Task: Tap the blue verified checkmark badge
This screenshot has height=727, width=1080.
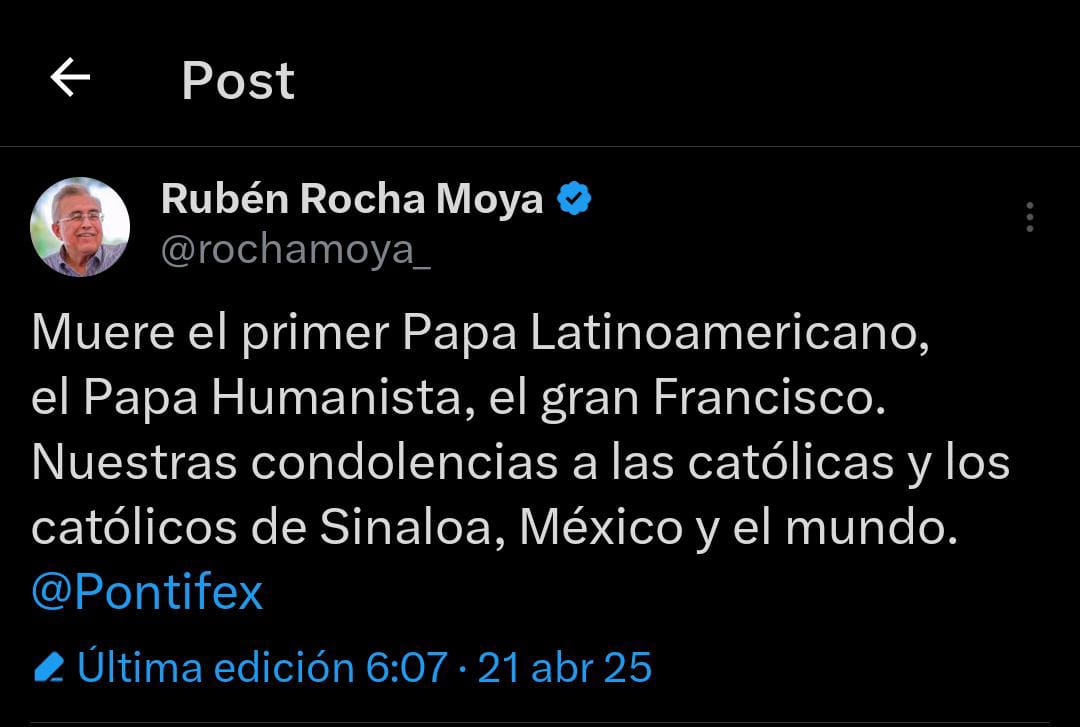Action: point(574,198)
